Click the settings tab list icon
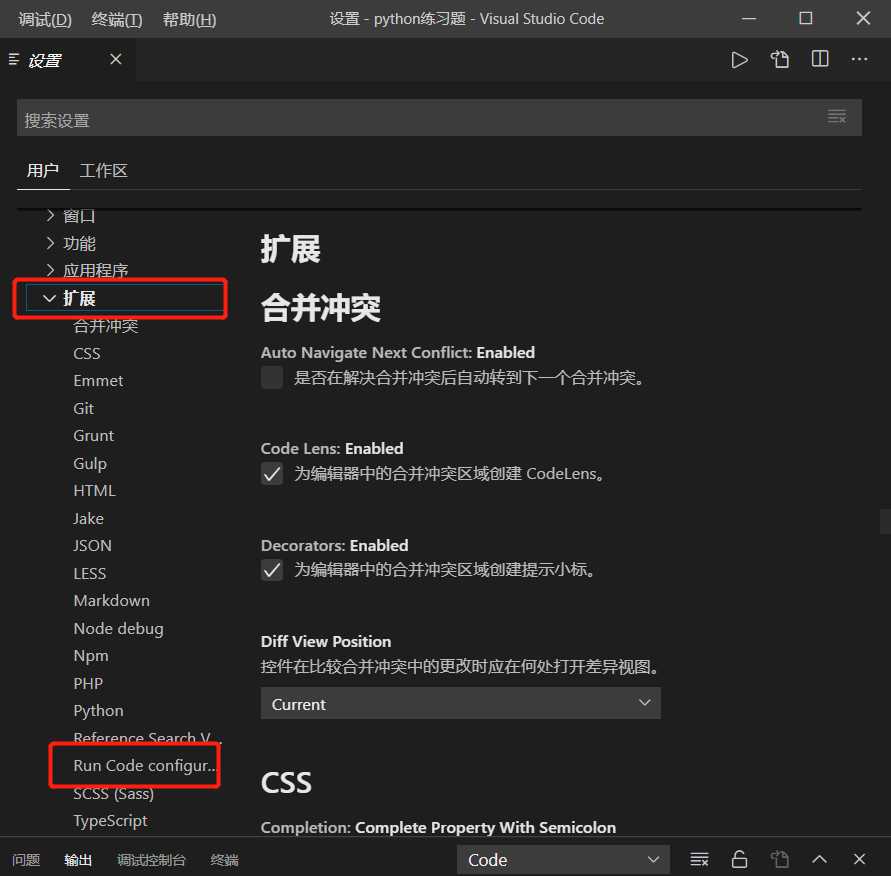 (14, 59)
